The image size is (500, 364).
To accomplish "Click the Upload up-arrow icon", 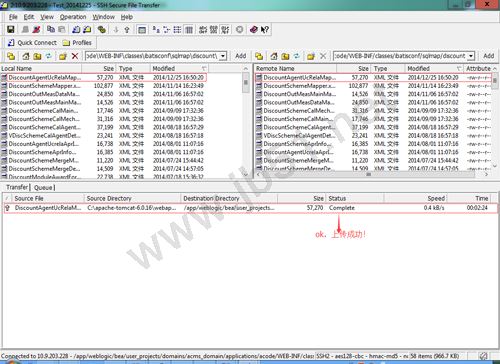I will 127,30.
